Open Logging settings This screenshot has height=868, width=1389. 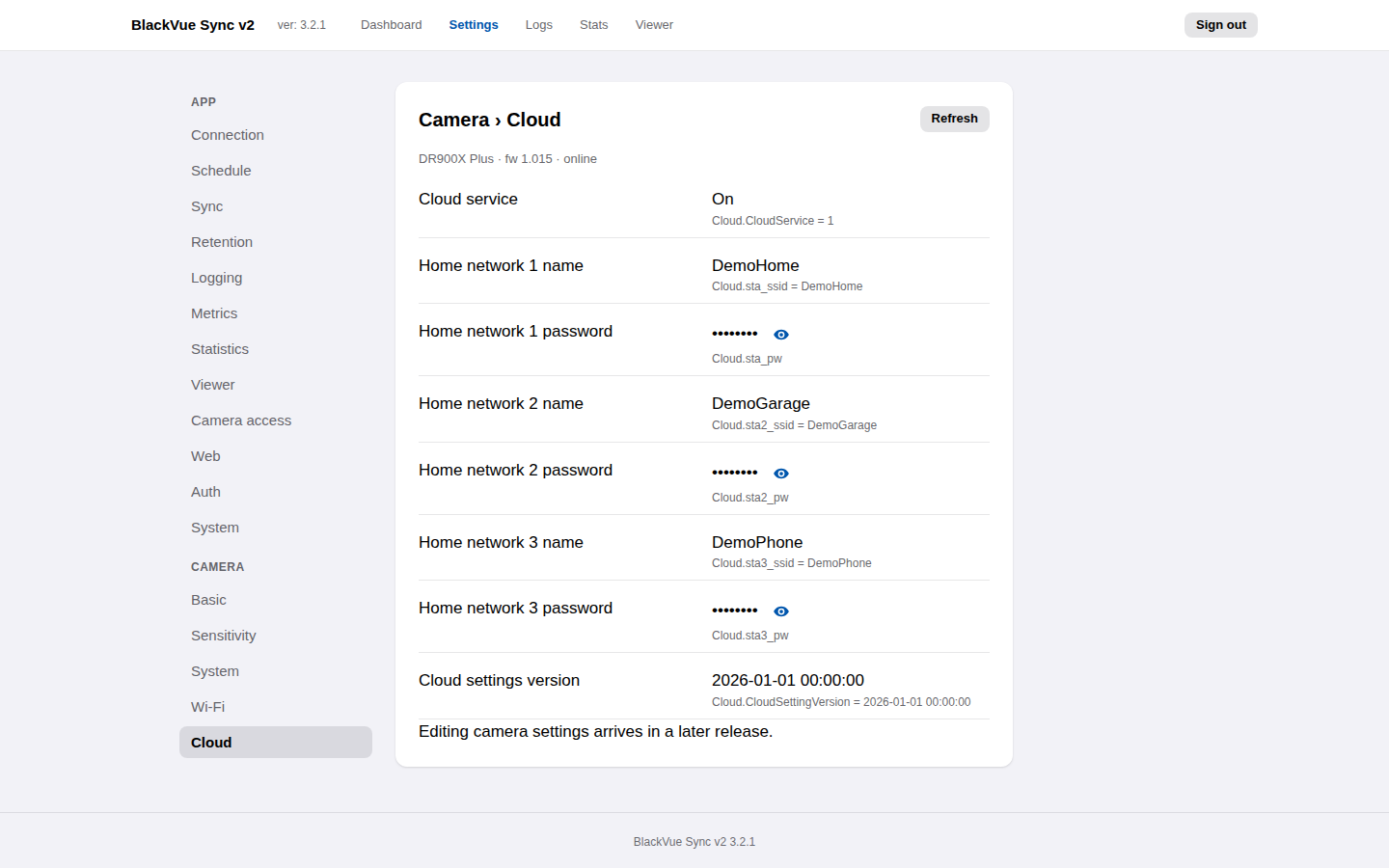coord(276,278)
